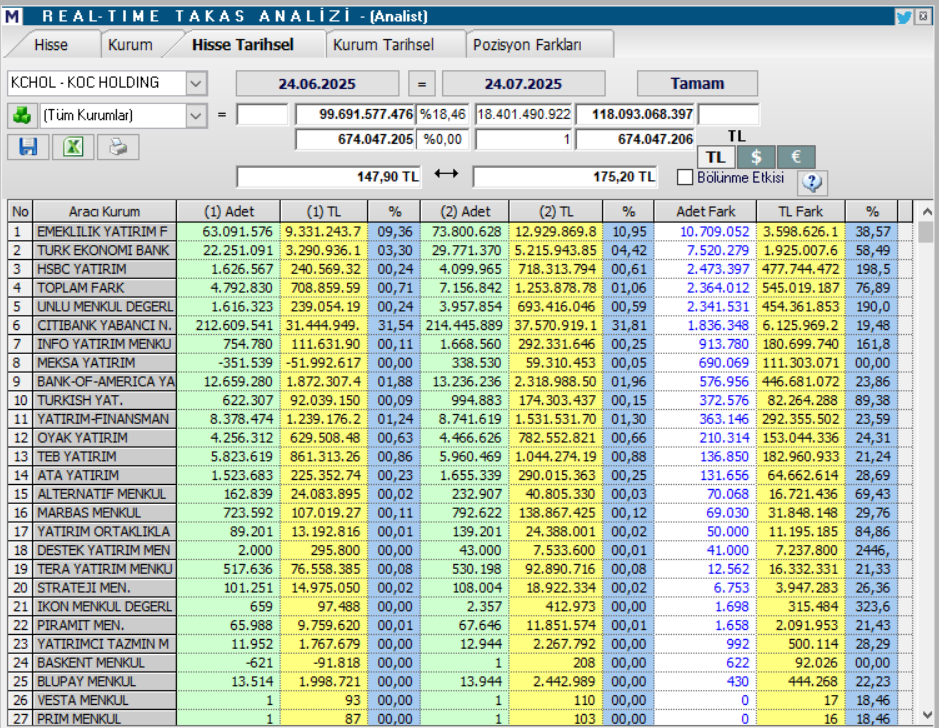Save data with the floppy disk icon
Image resolution: width=939 pixels, height=728 pixels.
(28, 147)
